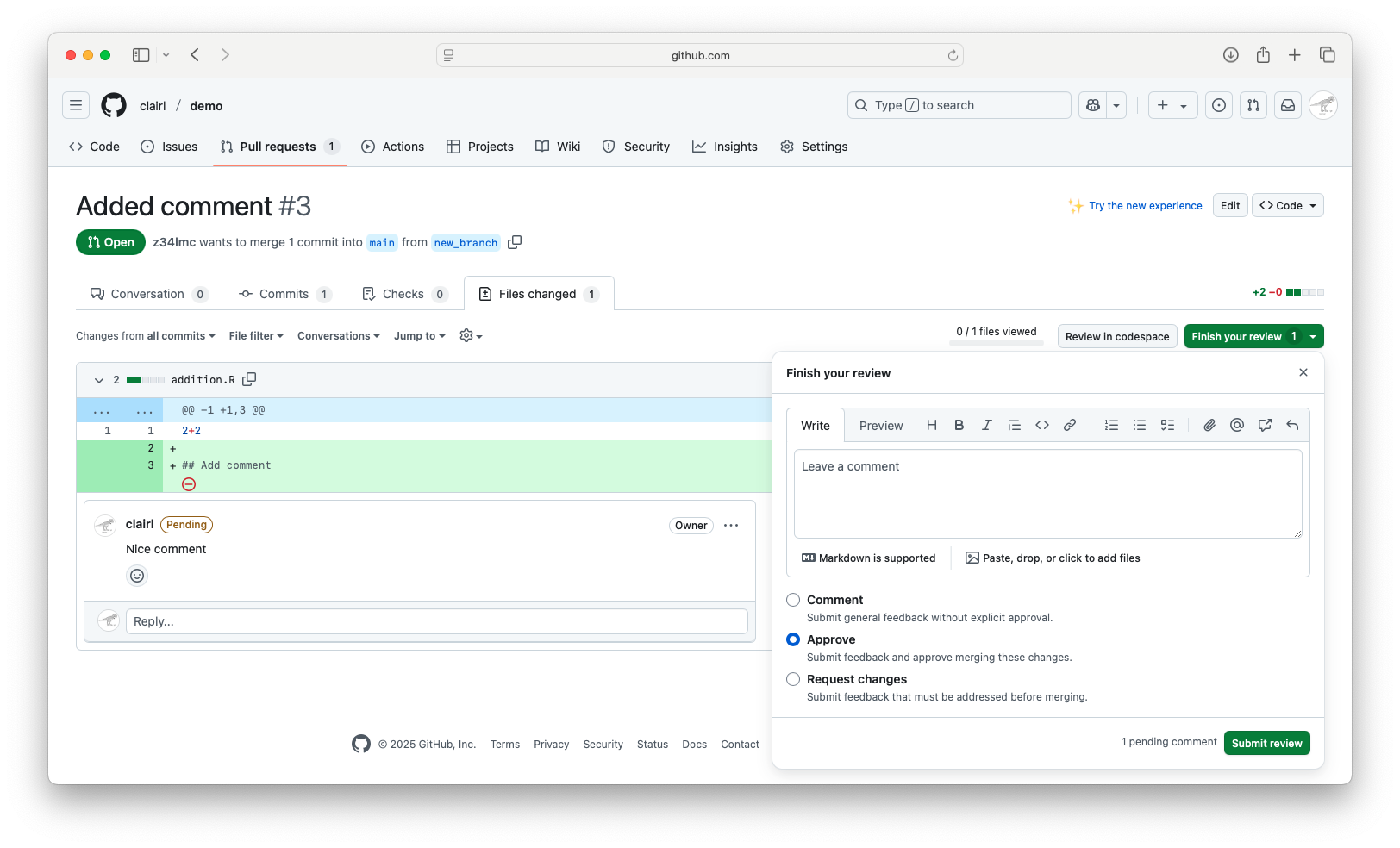1400x848 pixels.
Task: Add emoji reaction to Nice comment
Action: (x=137, y=576)
